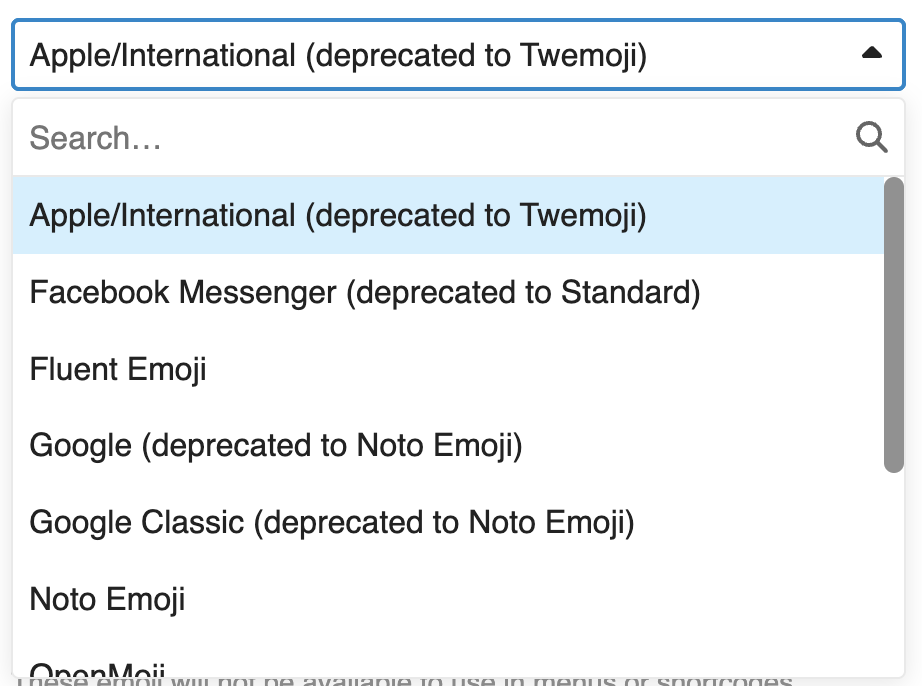Click the scrollbar track below the thumb
Image resolution: width=922 pixels, height=686 pixels.
[894, 570]
